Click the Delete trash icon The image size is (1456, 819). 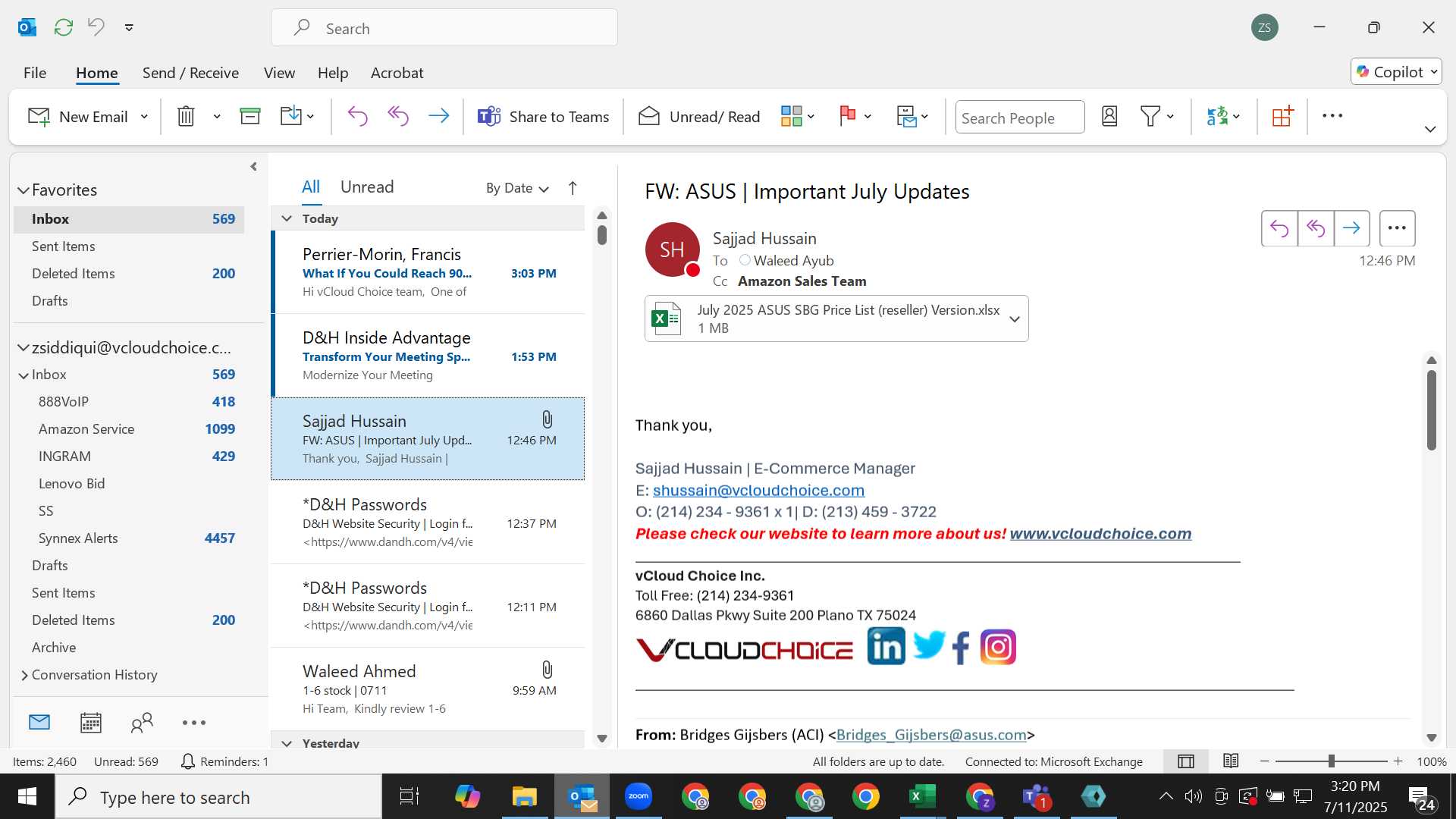click(x=186, y=116)
